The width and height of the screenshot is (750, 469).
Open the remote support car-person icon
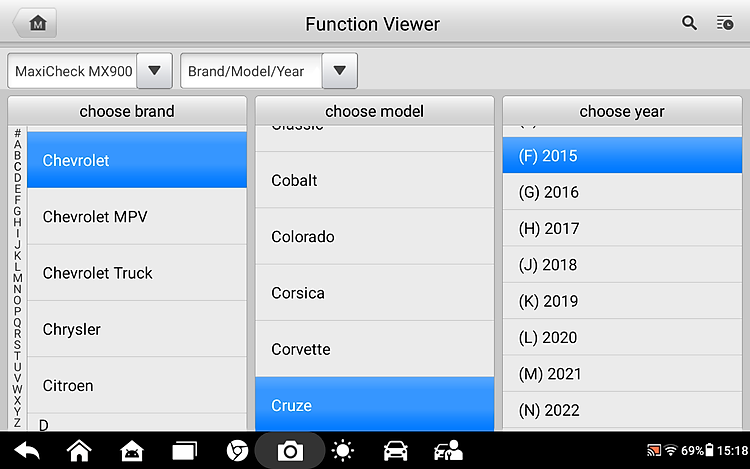[x=448, y=451]
